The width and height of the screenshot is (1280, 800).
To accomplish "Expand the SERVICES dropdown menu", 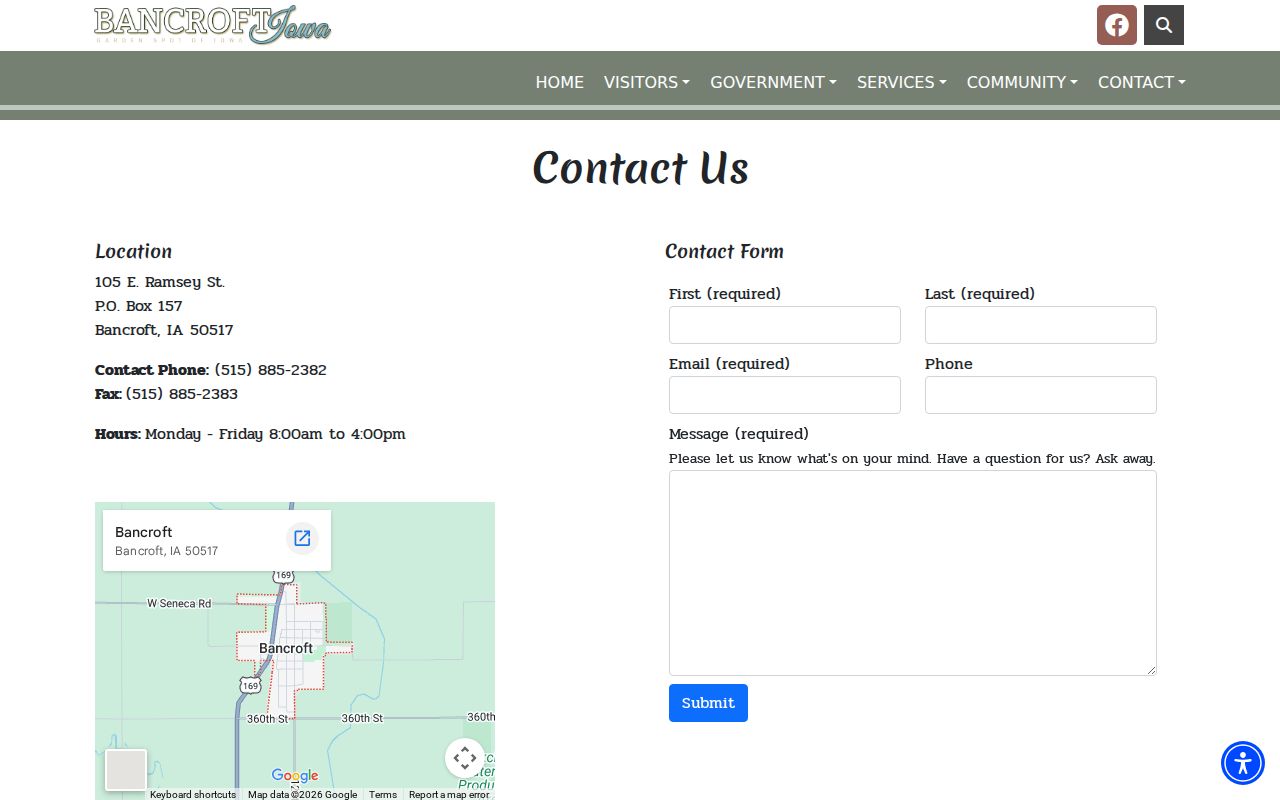I will 901,82.
